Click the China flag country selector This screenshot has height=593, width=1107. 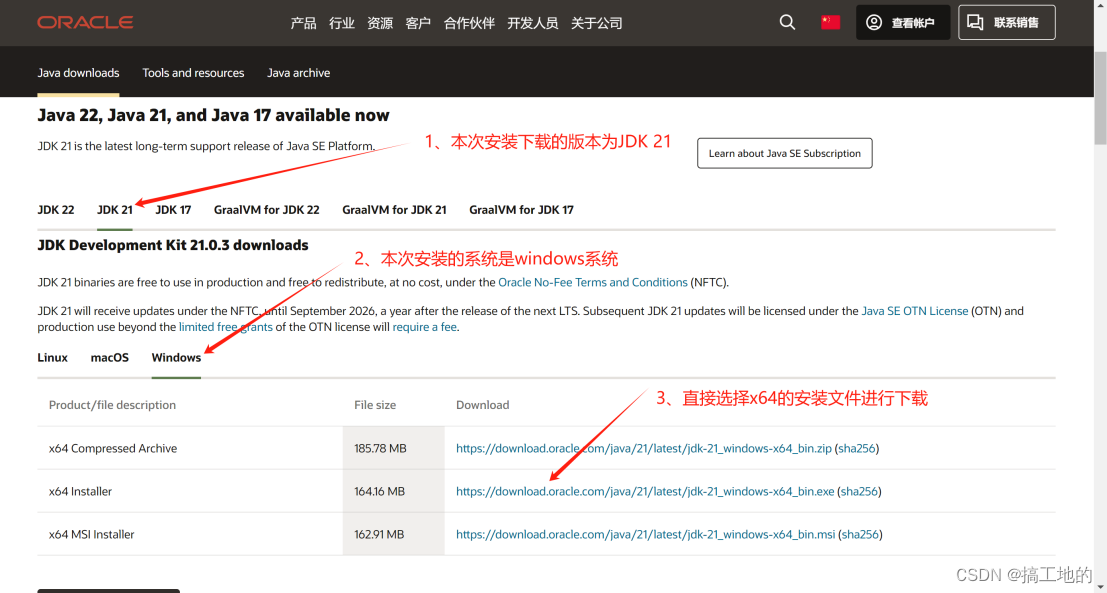[830, 23]
